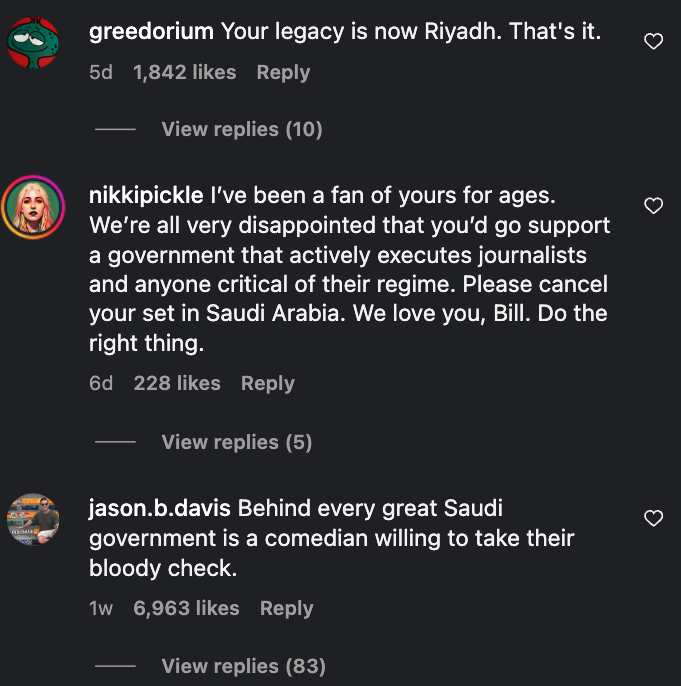681x686 pixels.
Task: Expand the 83 replies under jason.b.davis's comment
Action: [243, 666]
